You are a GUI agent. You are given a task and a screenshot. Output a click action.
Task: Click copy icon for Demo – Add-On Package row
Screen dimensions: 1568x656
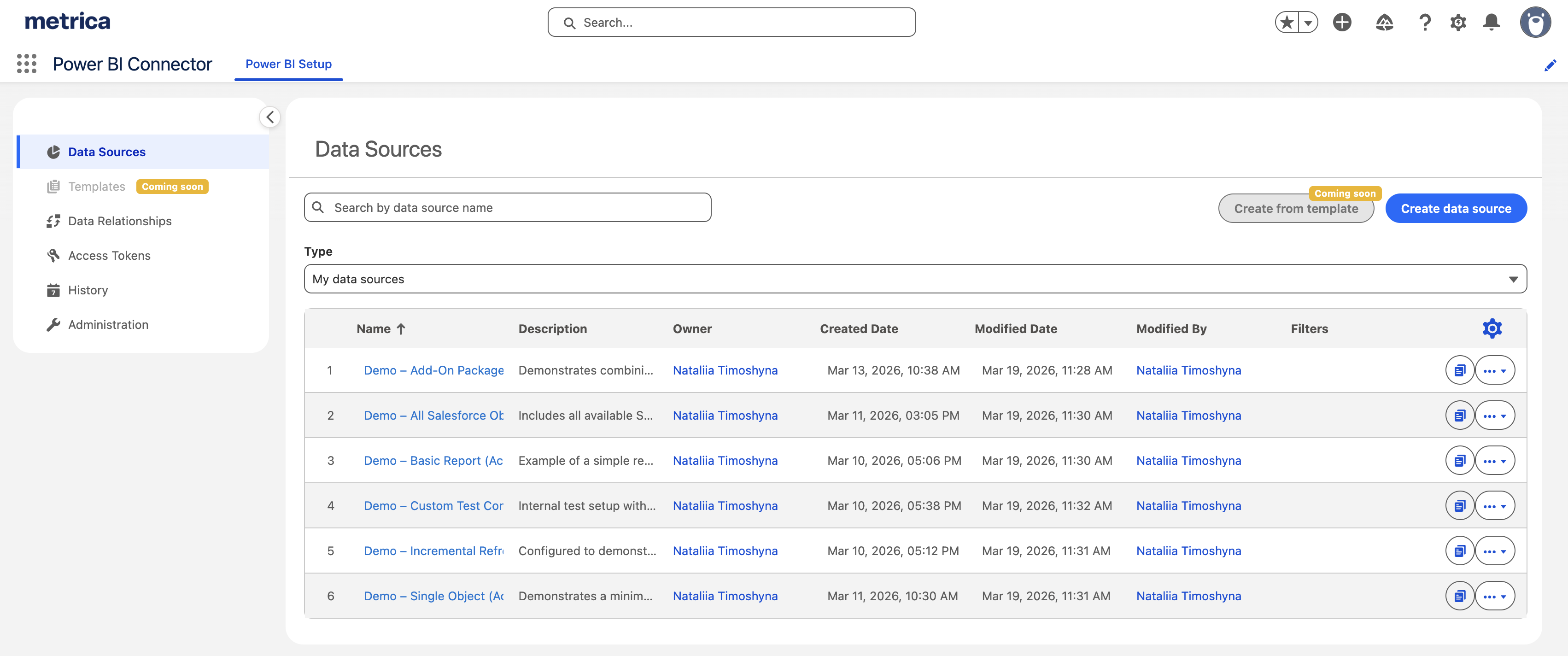[1459, 370]
